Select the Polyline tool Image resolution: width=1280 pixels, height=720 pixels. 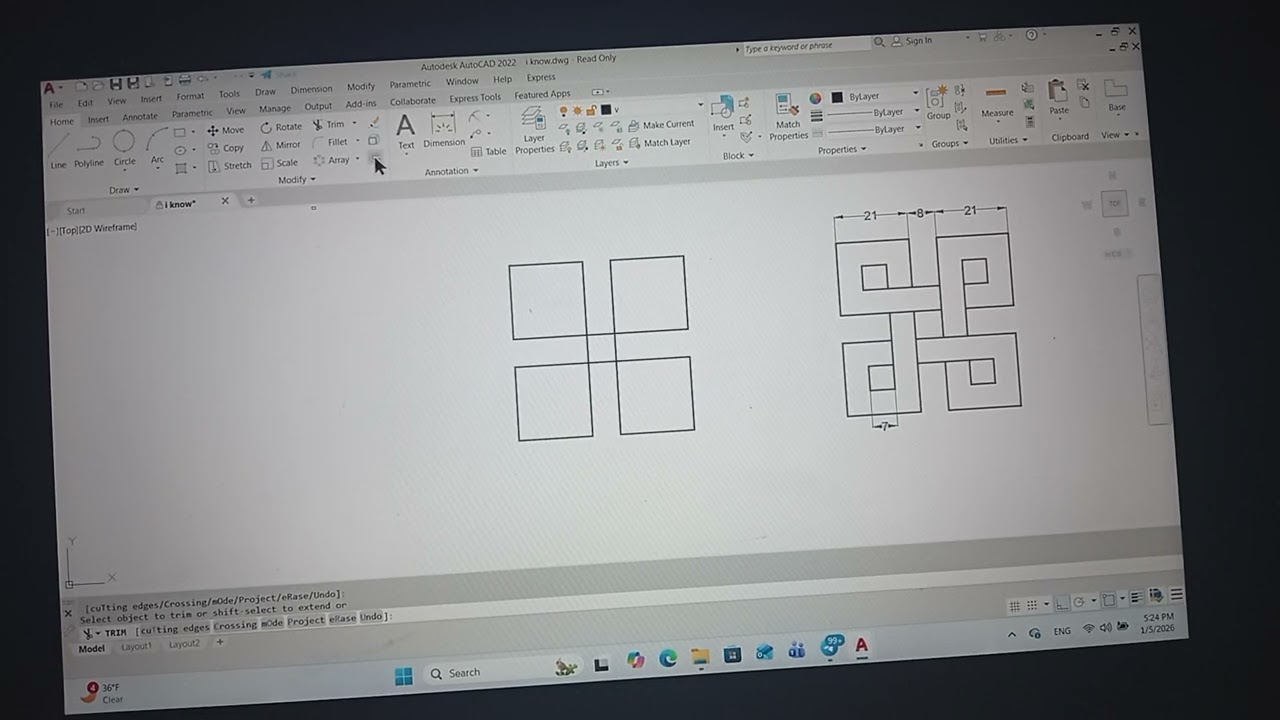pyautogui.click(x=88, y=150)
